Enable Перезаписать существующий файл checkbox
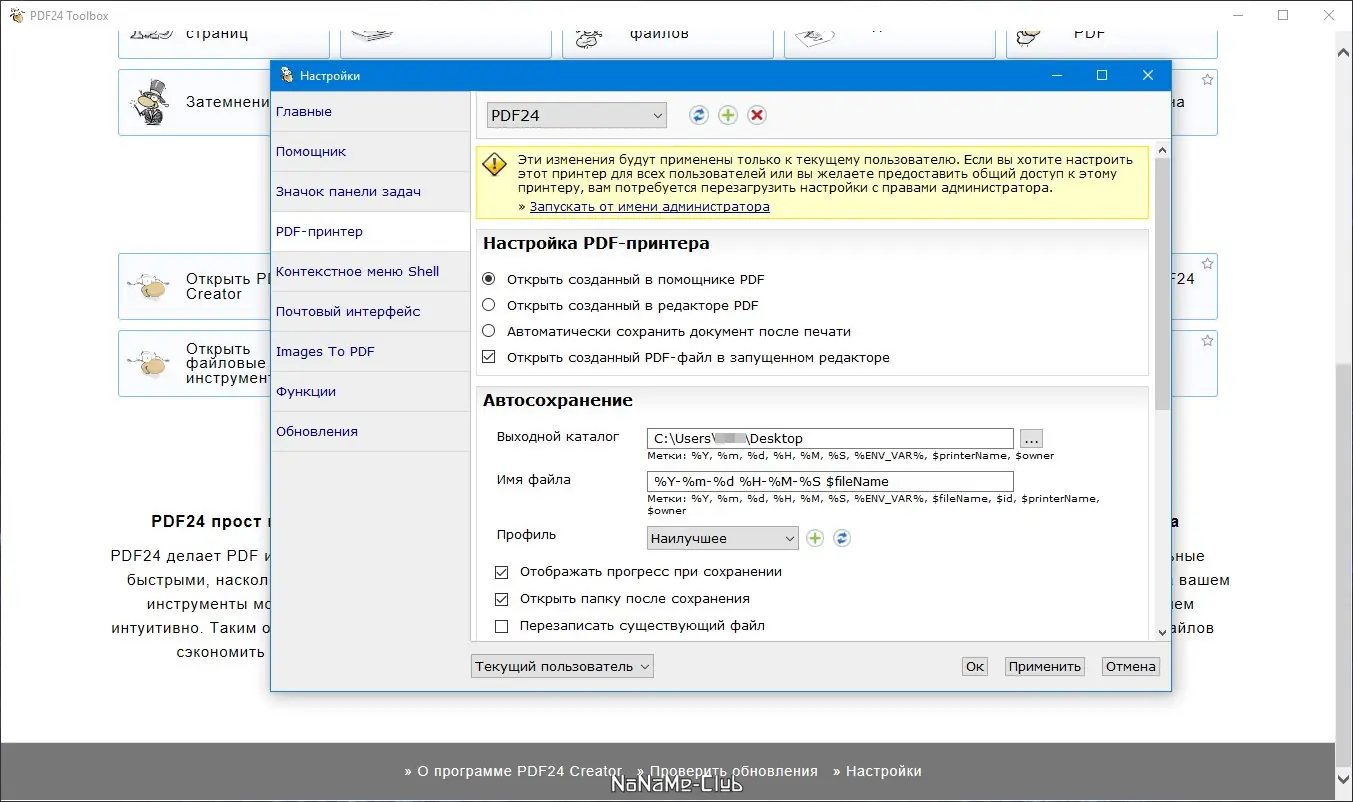The height and width of the screenshot is (802, 1353). coord(502,626)
